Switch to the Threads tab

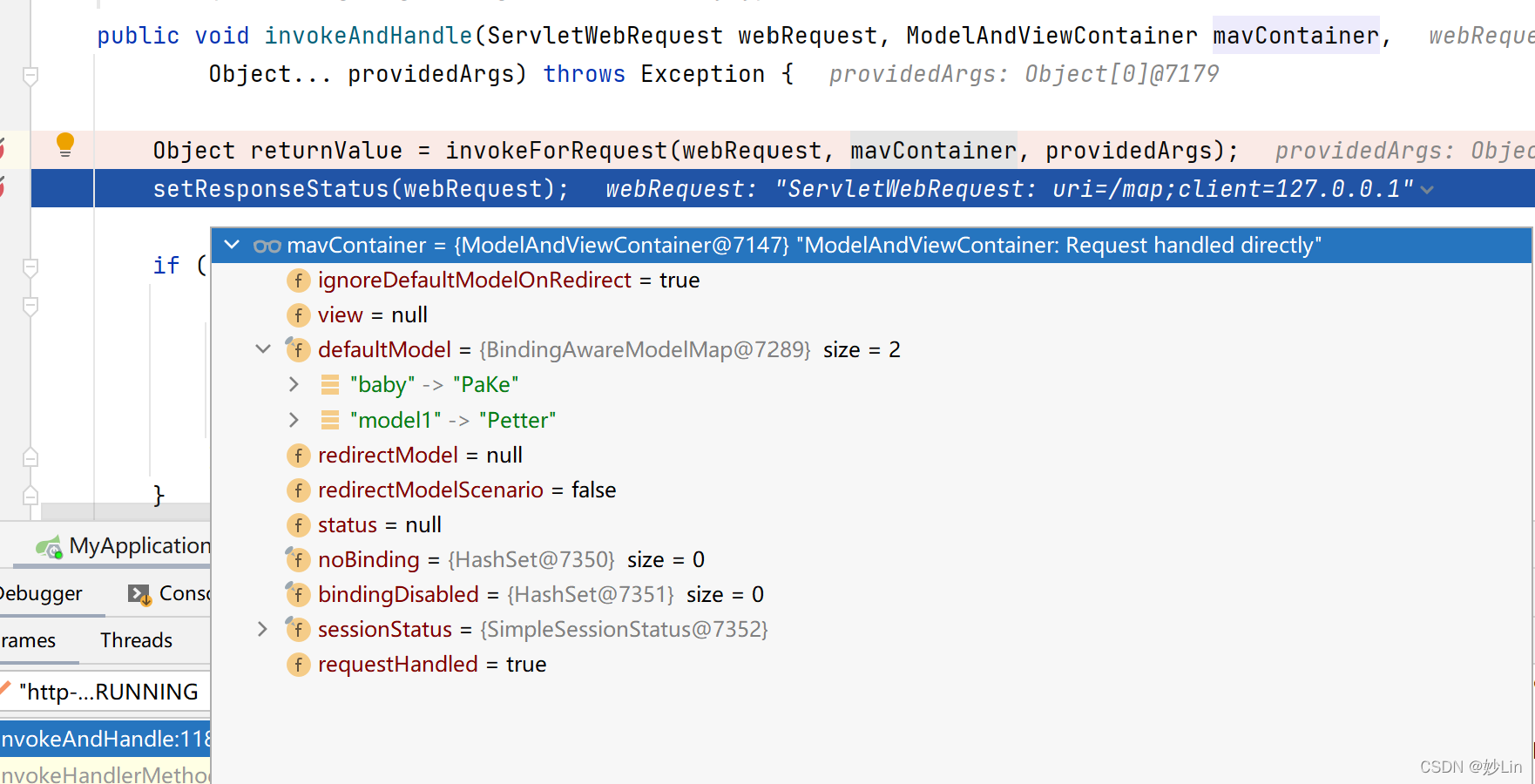[x=135, y=639]
